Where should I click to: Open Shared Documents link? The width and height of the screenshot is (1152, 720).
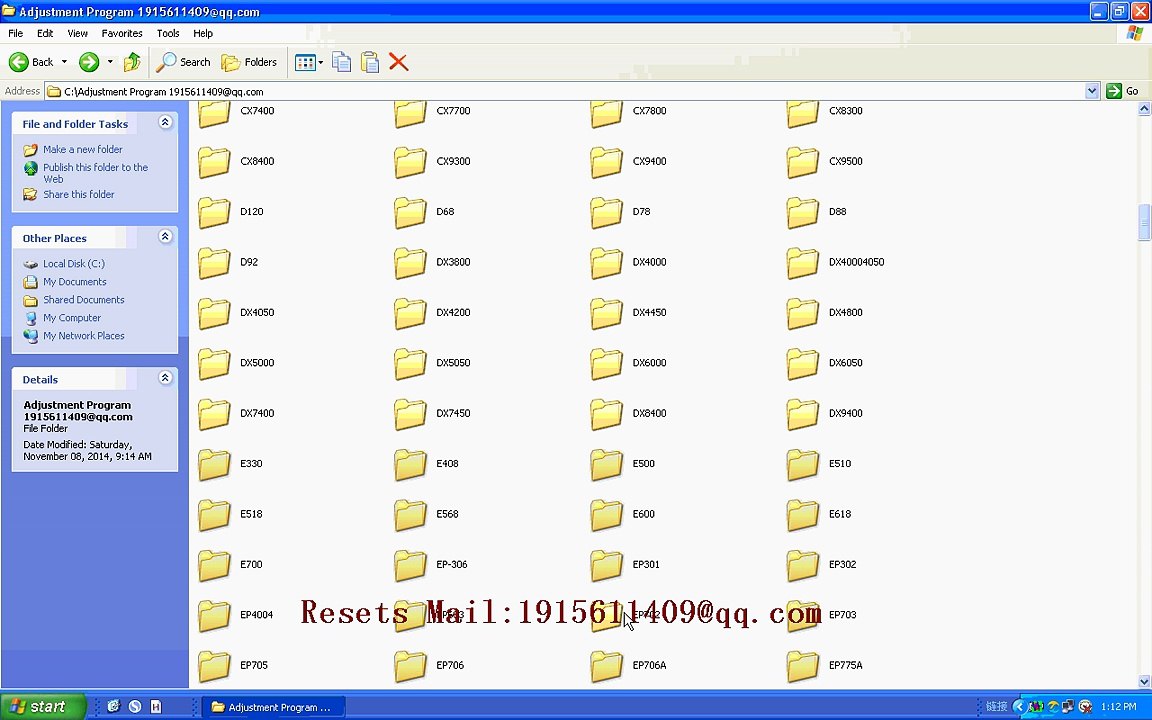84,300
